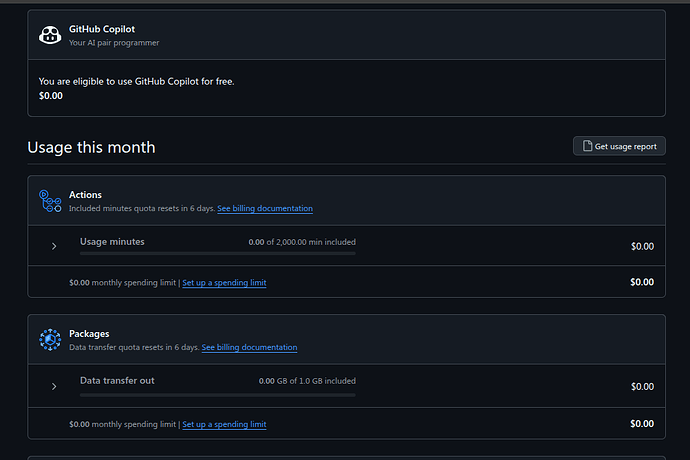Download the Get usage report
The width and height of the screenshot is (690, 460).
619,146
